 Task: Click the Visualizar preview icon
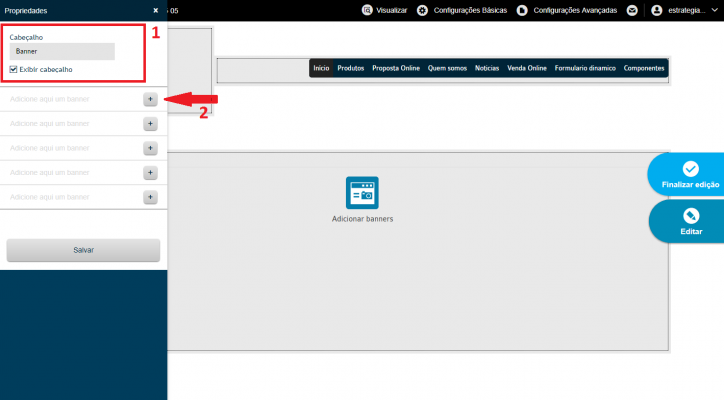(367, 10)
